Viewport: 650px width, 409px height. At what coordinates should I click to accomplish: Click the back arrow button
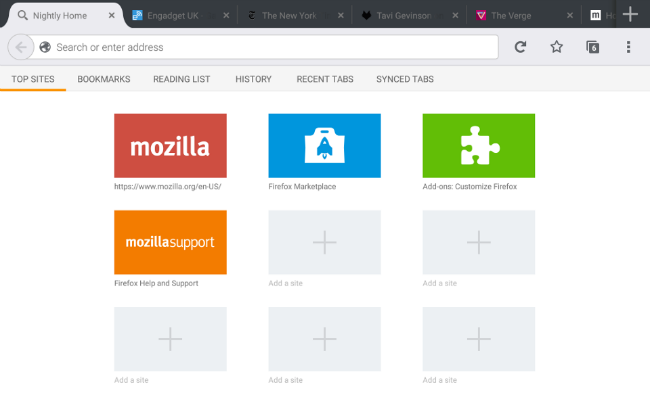pos(21,47)
